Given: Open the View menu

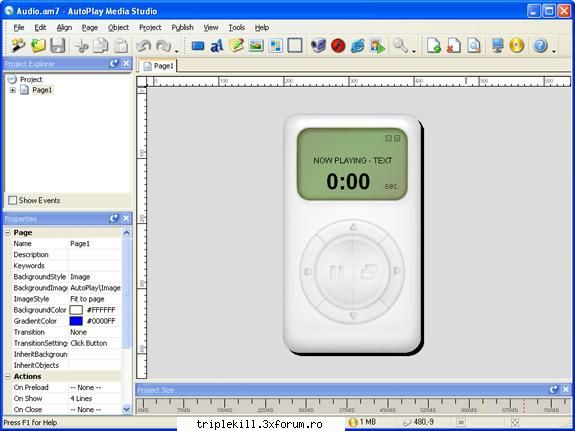Looking at the screenshot, I should pos(211,28).
